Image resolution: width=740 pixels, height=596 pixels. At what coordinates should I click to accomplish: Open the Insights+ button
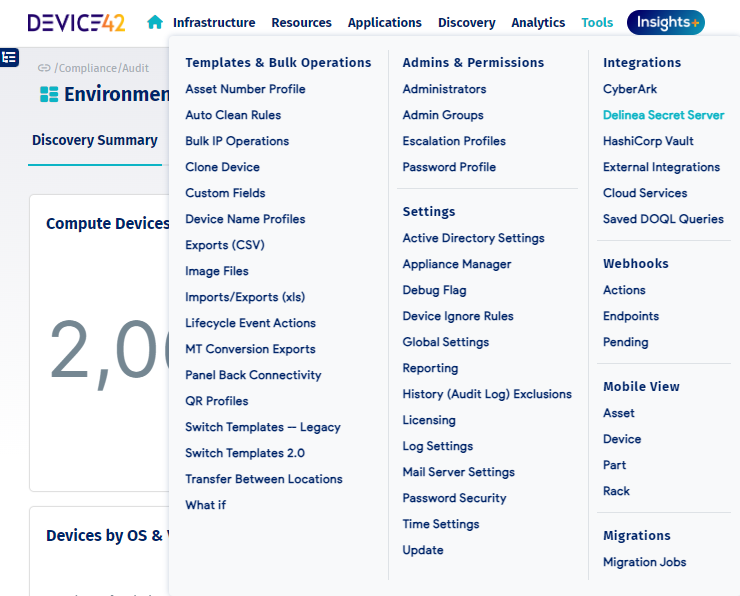(665, 22)
